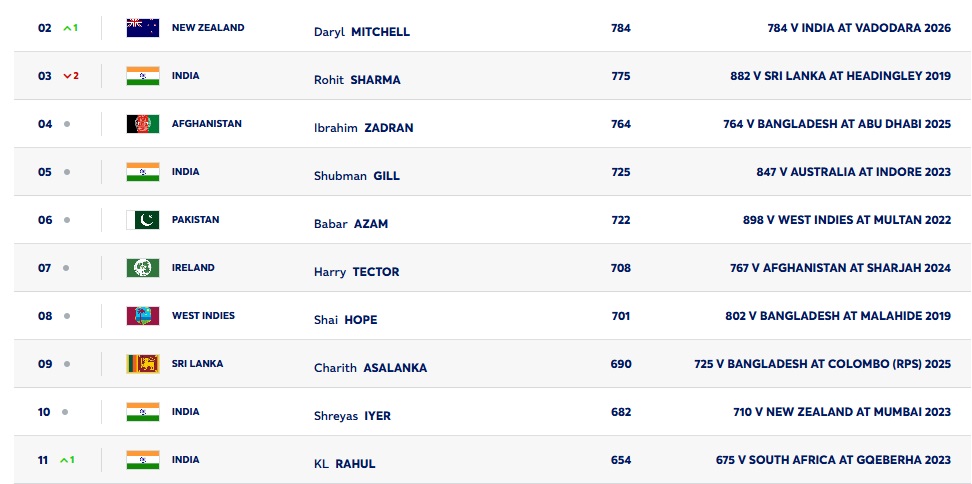The height and width of the screenshot is (484, 972).
Task: Click the West Indies flag icon
Action: (142, 316)
